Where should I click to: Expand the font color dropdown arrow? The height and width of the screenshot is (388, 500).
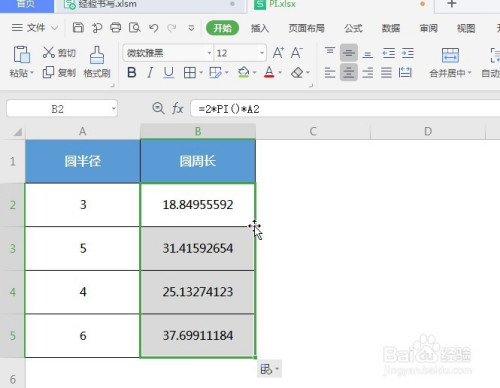click(x=280, y=72)
